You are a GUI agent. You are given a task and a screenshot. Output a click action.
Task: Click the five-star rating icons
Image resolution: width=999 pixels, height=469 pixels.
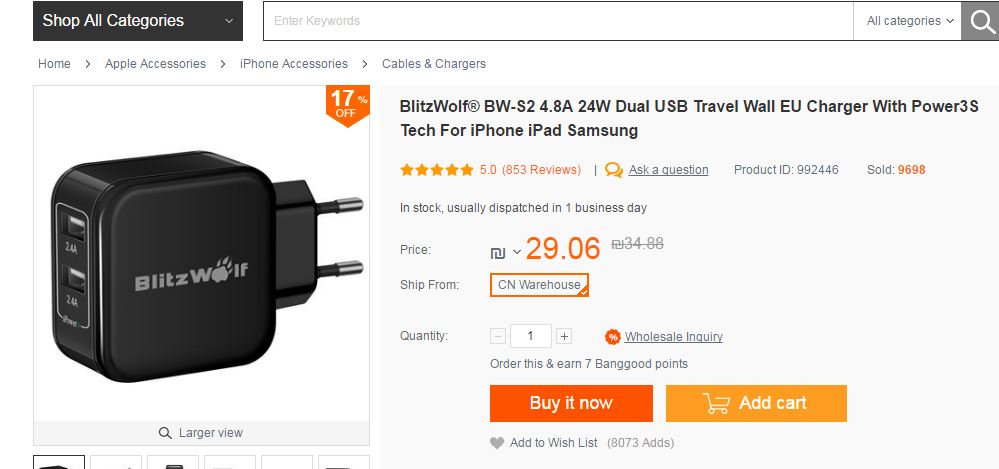point(437,170)
